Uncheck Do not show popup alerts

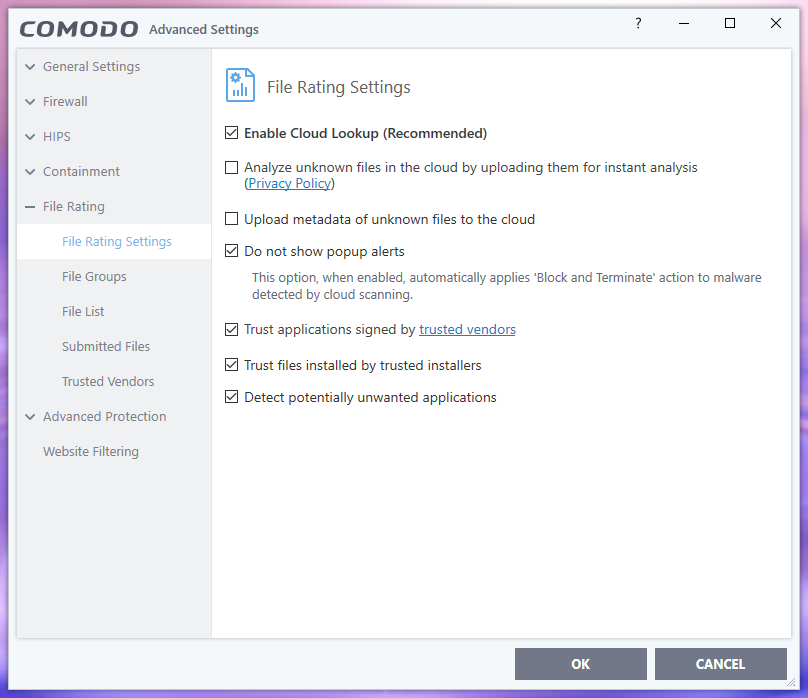[x=232, y=251]
